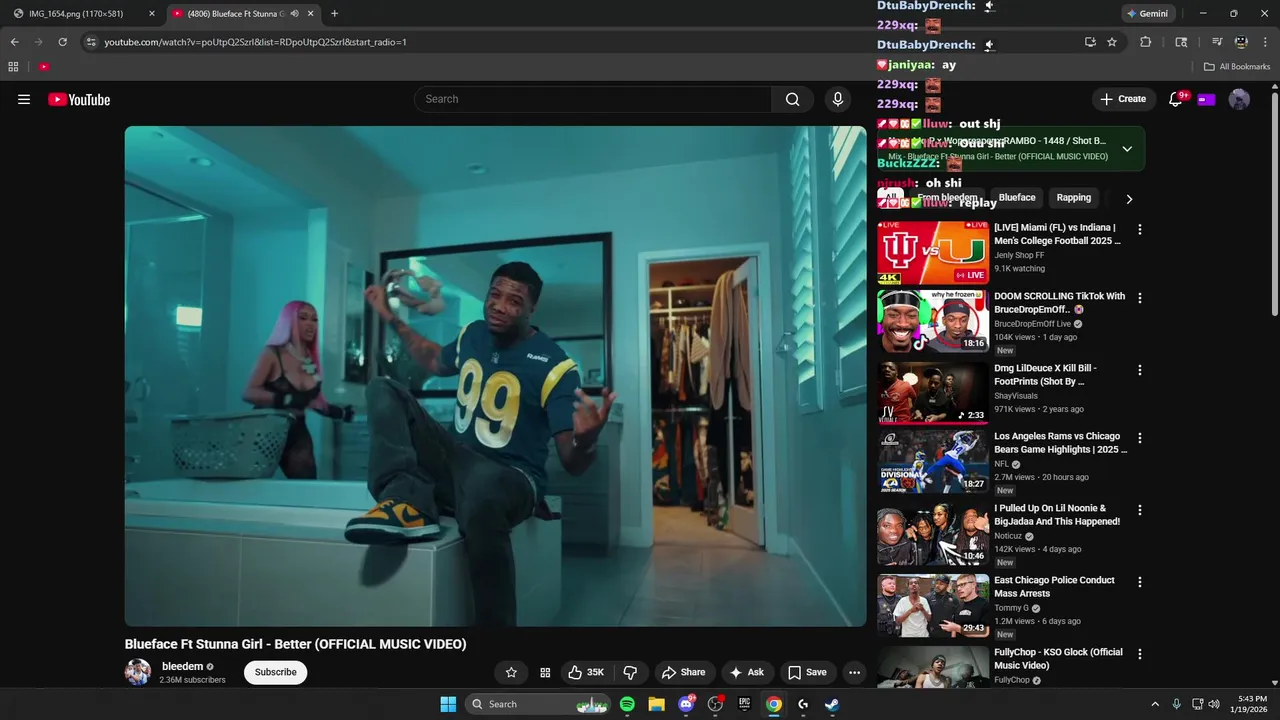The height and width of the screenshot is (720, 1280).
Task: Open options for Lil Noonie video
Action: click(1139, 510)
